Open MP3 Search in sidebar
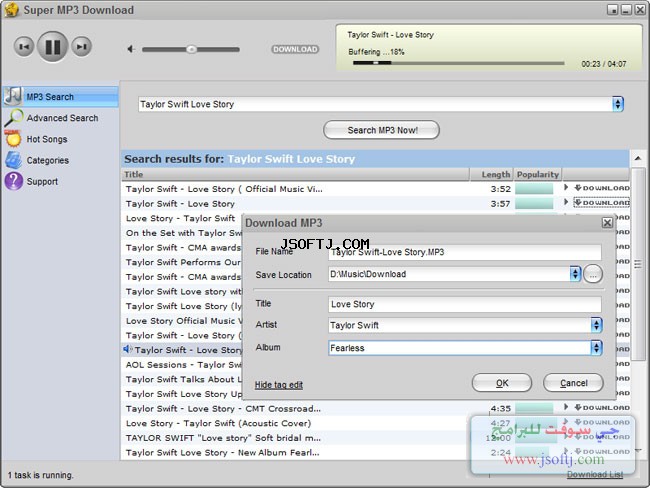The width and height of the screenshot is (650, 488). 61,97
